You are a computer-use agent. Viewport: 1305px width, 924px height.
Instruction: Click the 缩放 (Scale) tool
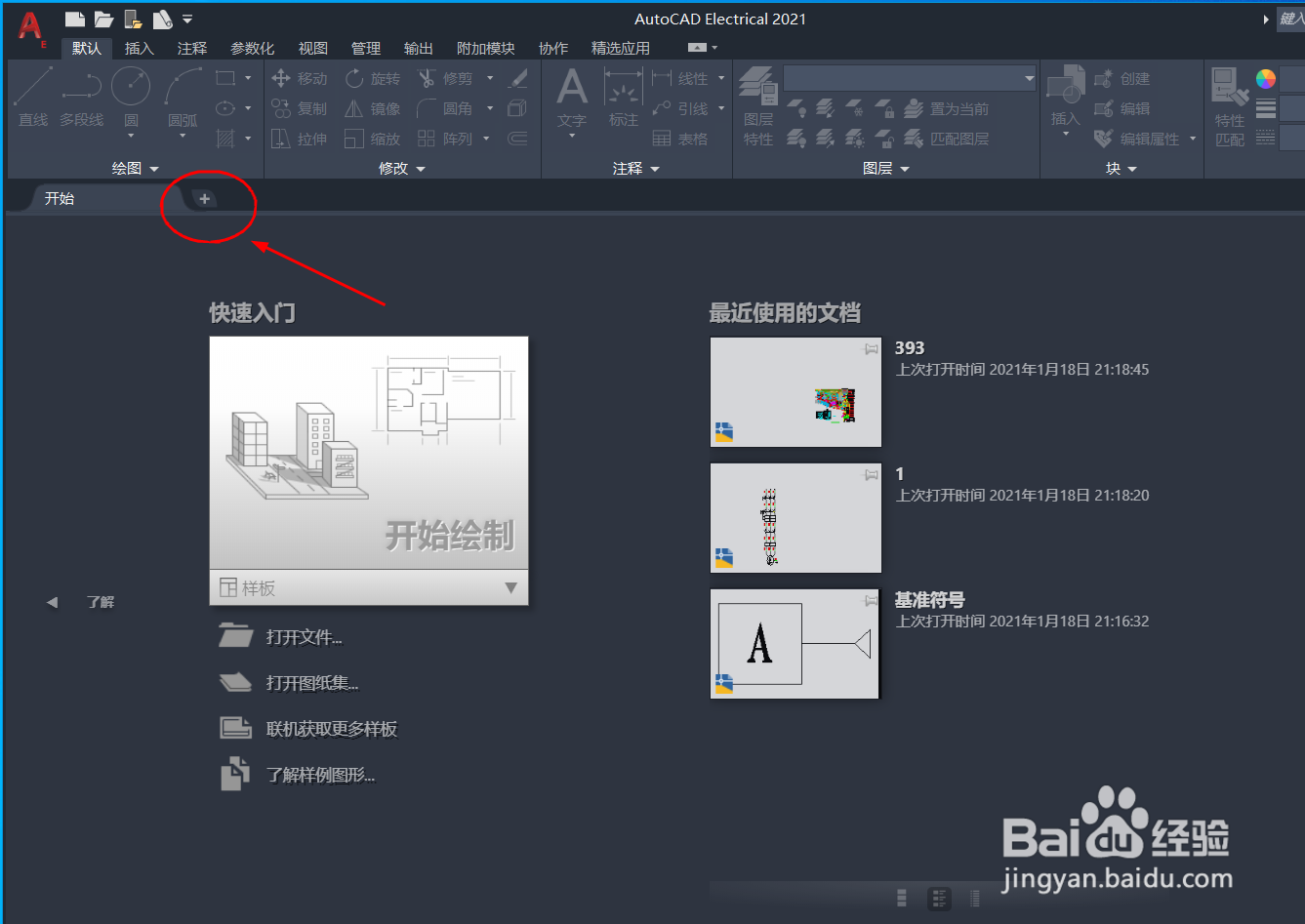[x=373, y=139]
